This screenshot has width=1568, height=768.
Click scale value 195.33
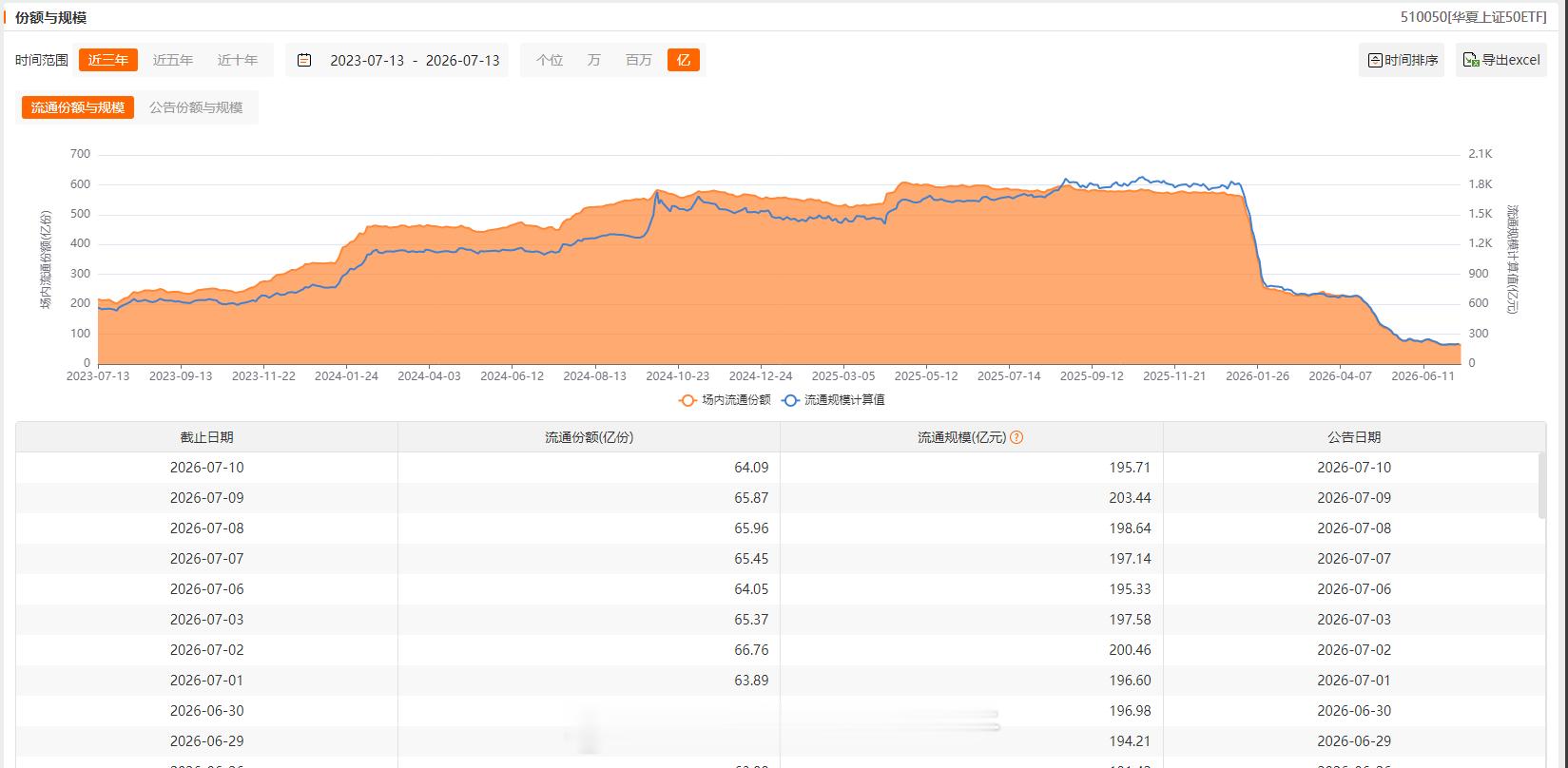click(1130, 589)
